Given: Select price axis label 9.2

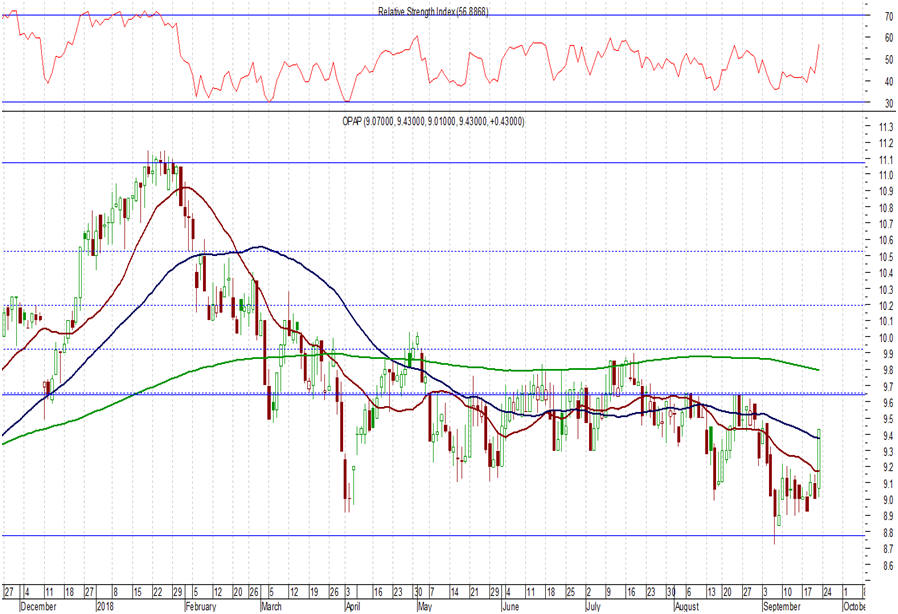Looking at the screenshot, I should point(888,467).
